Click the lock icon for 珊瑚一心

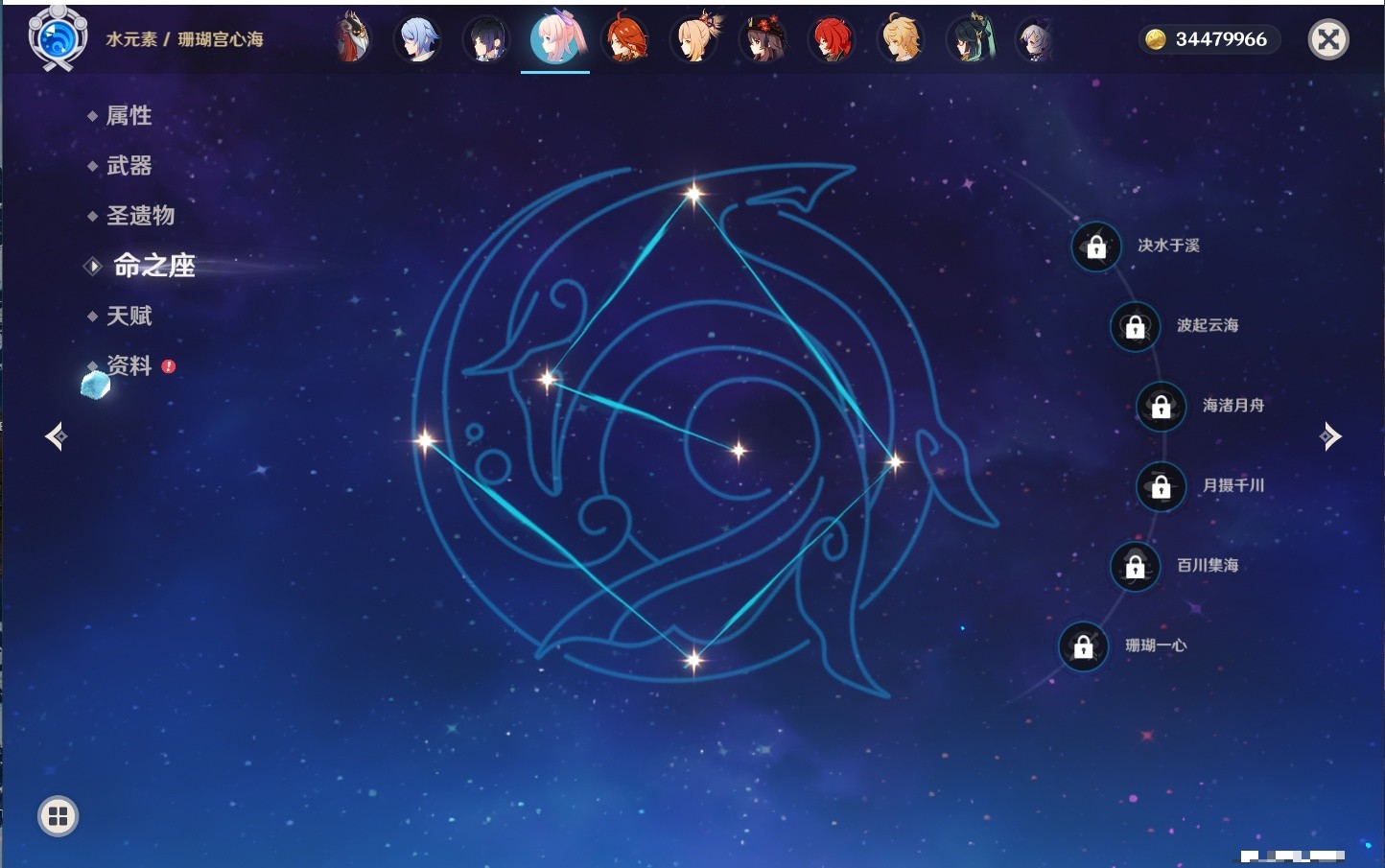coord(1083,646)
